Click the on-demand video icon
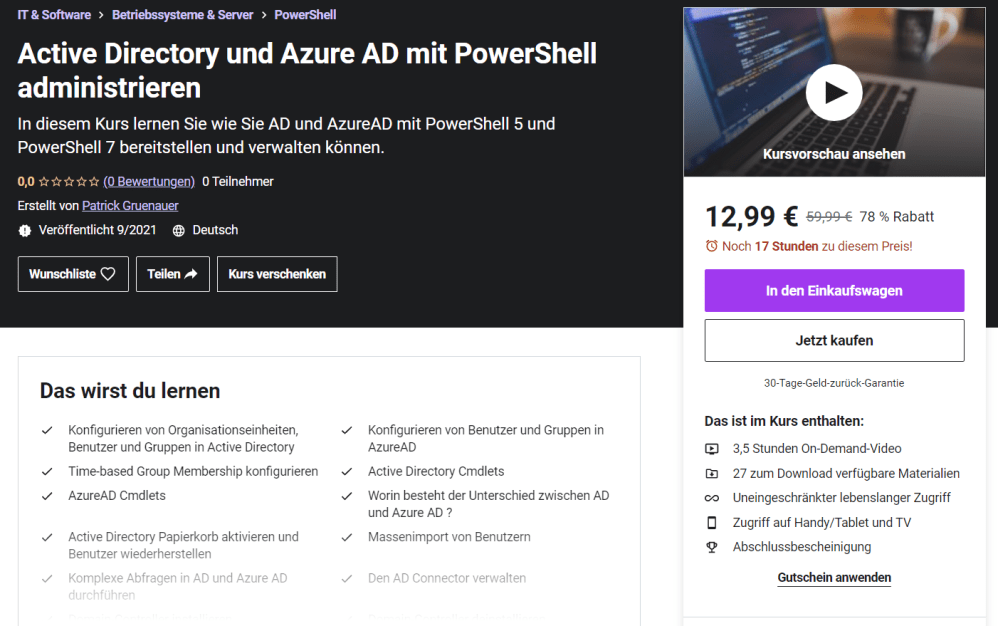 pos(712,449)
